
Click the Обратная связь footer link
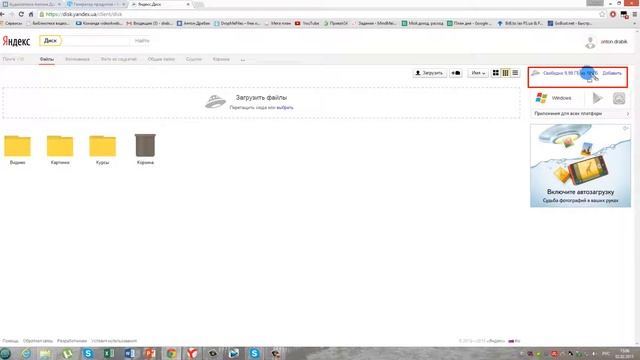pos(38,341)
